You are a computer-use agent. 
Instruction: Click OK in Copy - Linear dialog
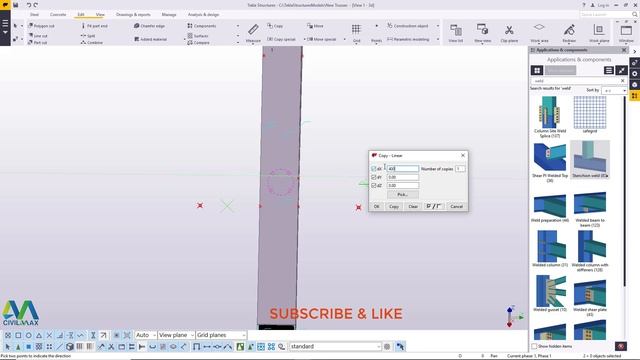click(376, 207)
